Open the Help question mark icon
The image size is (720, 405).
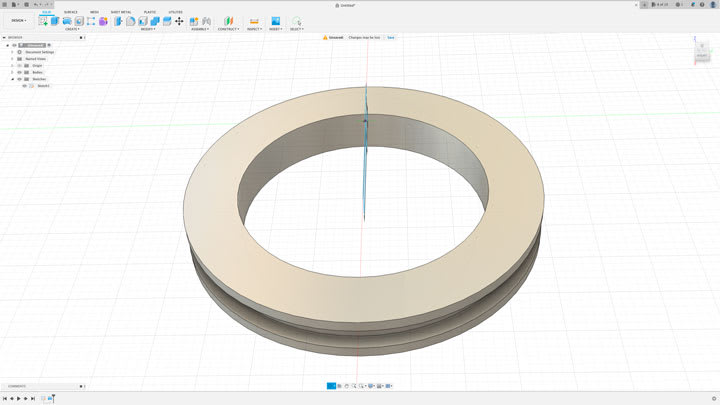click(x=702, y=5)
